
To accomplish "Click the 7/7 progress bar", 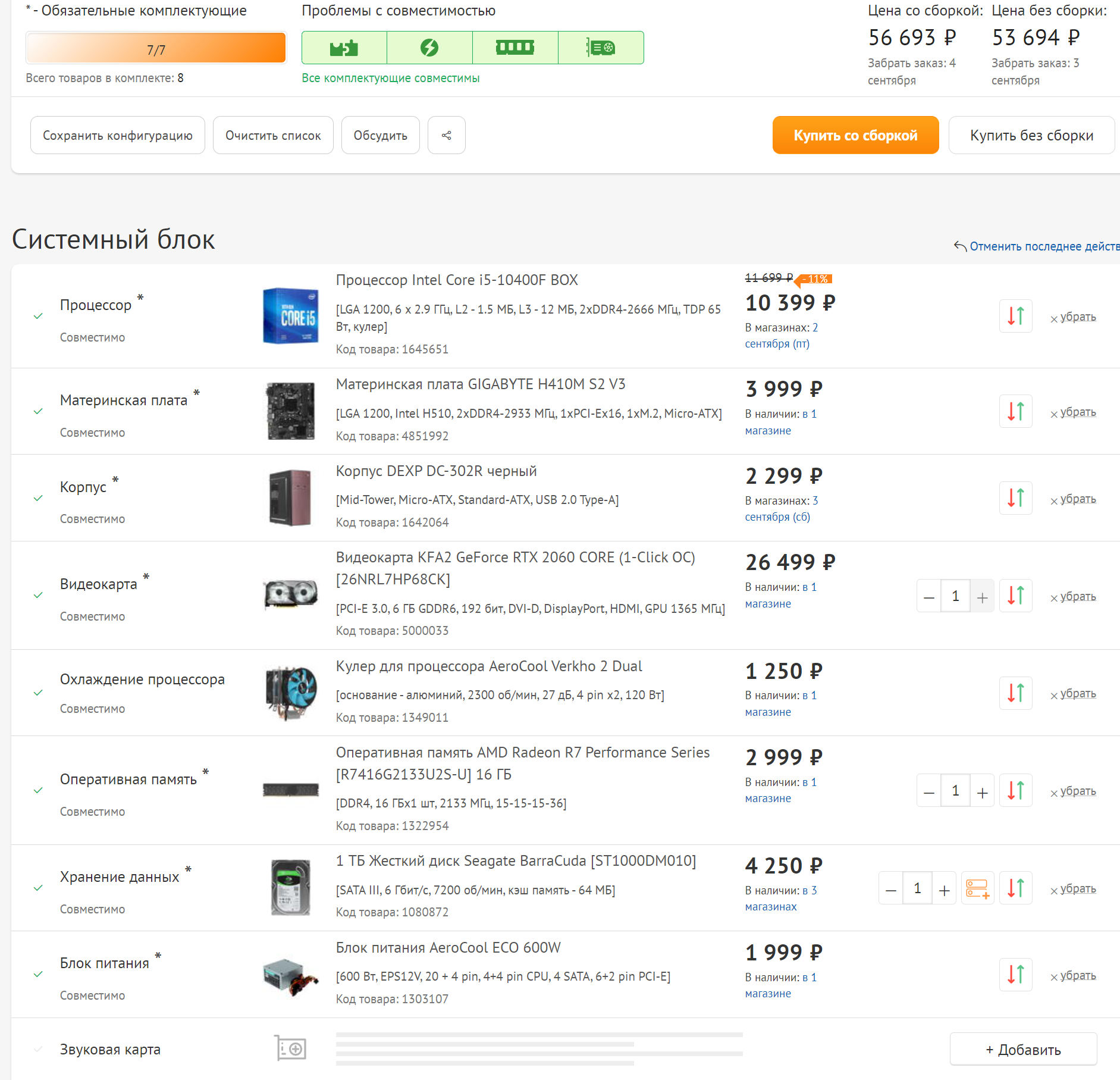I will (x=155, y=48).
